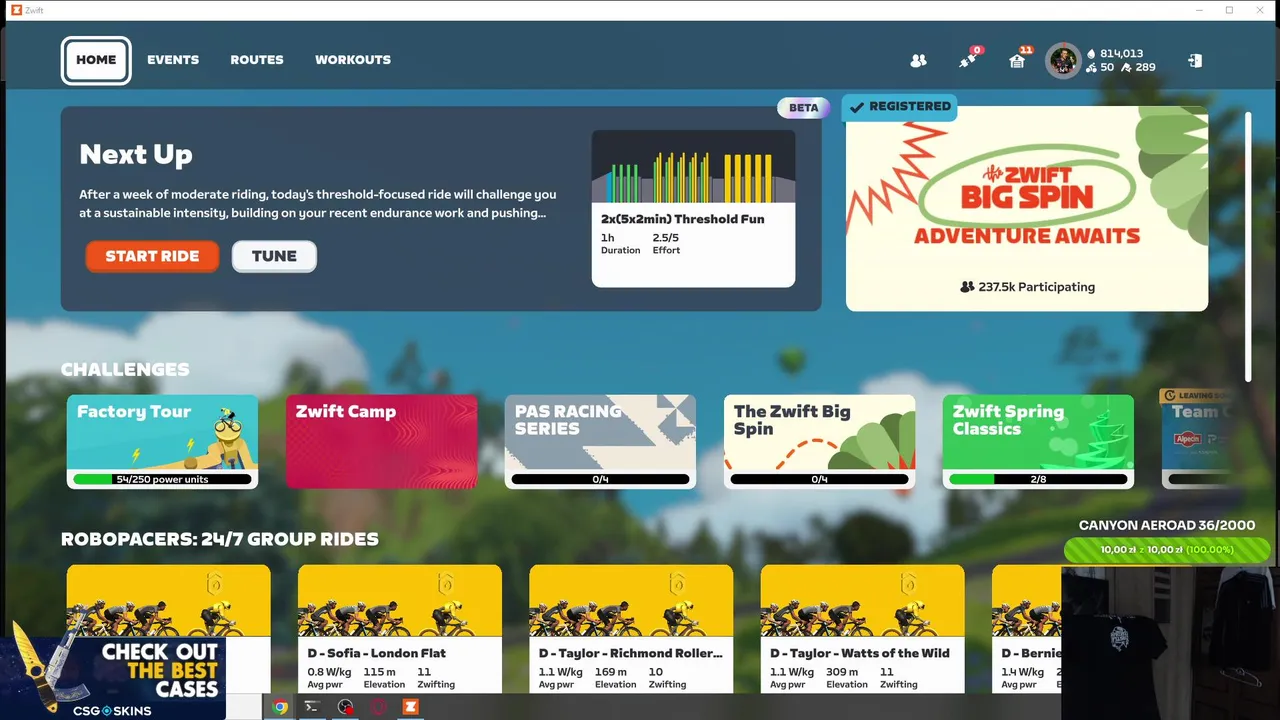Screen dimensions: 1280x720
Task: Click the participants icon on Big Spin card
Action: [x=966, y=287]
